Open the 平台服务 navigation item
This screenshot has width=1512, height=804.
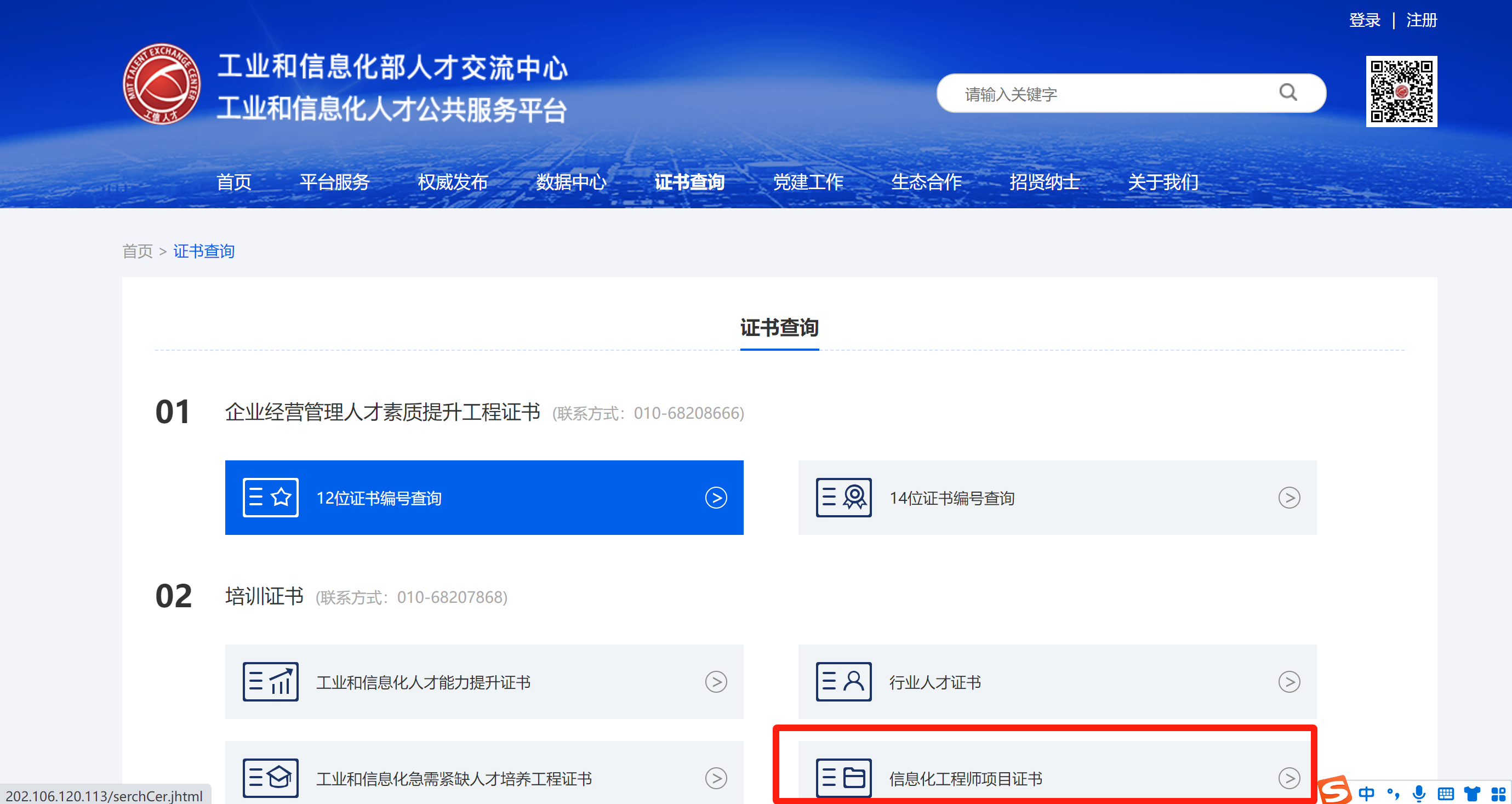[x=334, y=182]
